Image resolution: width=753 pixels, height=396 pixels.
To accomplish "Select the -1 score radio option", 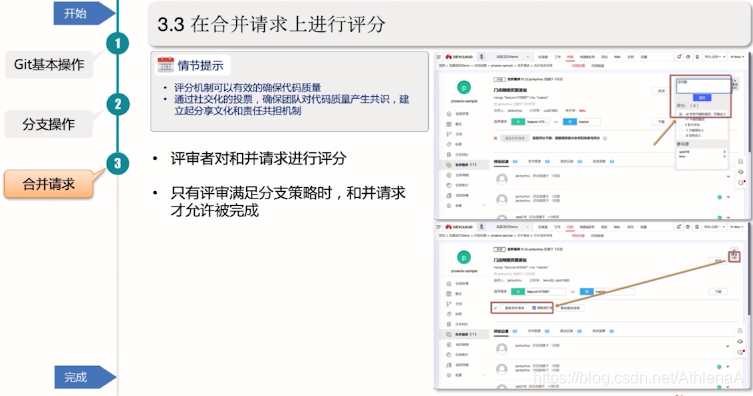I will pyautogui.click(x=680, y=130).
